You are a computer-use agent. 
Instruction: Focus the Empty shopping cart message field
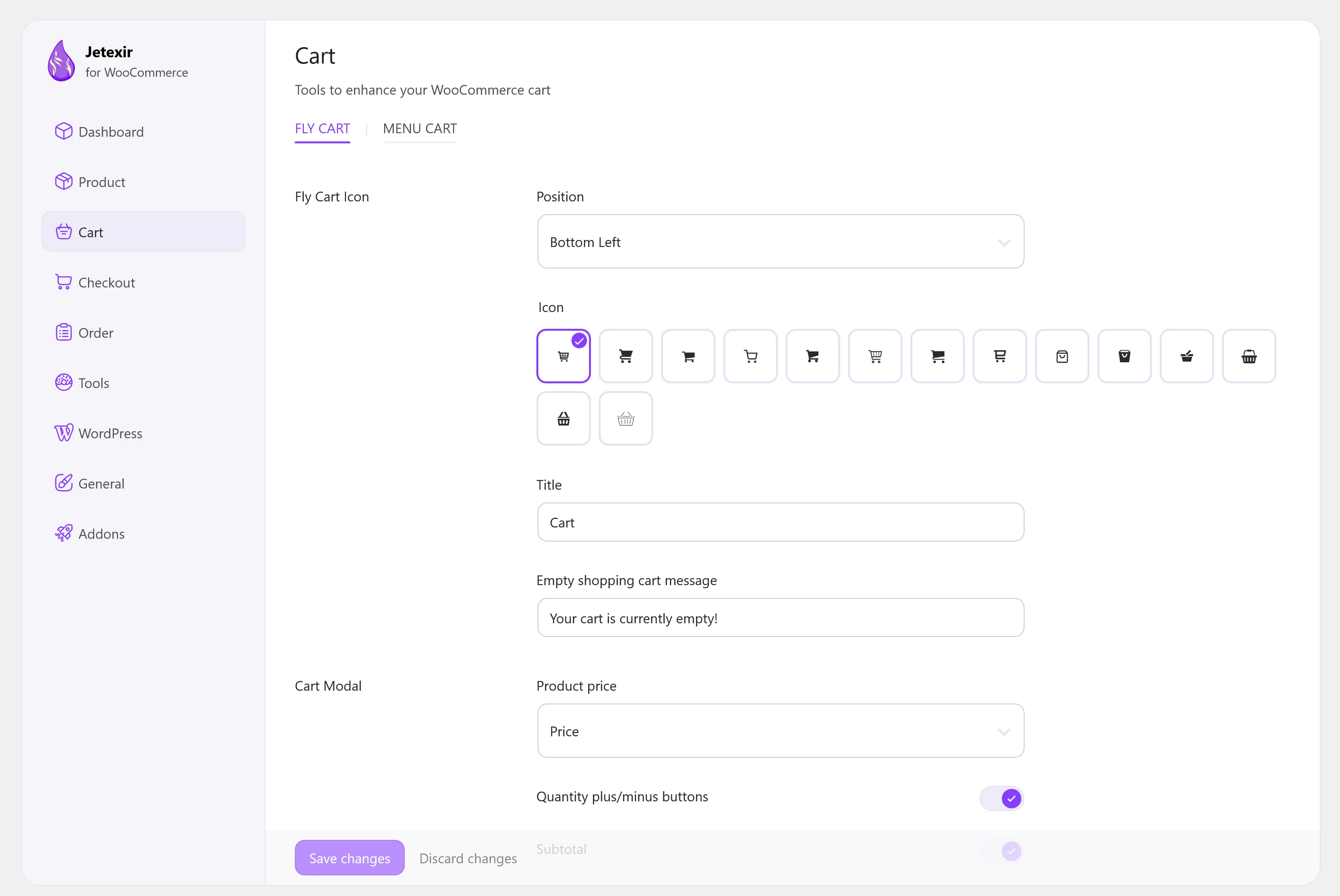(x=781, y=618)
